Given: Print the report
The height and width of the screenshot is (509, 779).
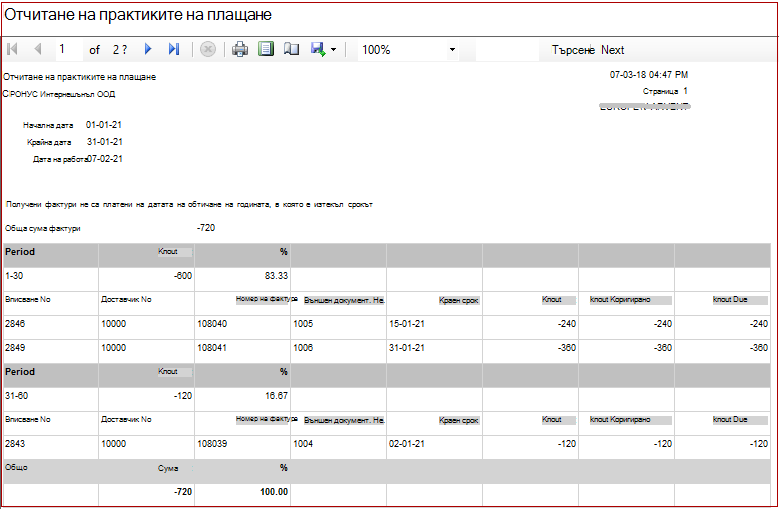Looking at the screenshot, I should click(x=240, y=49).
